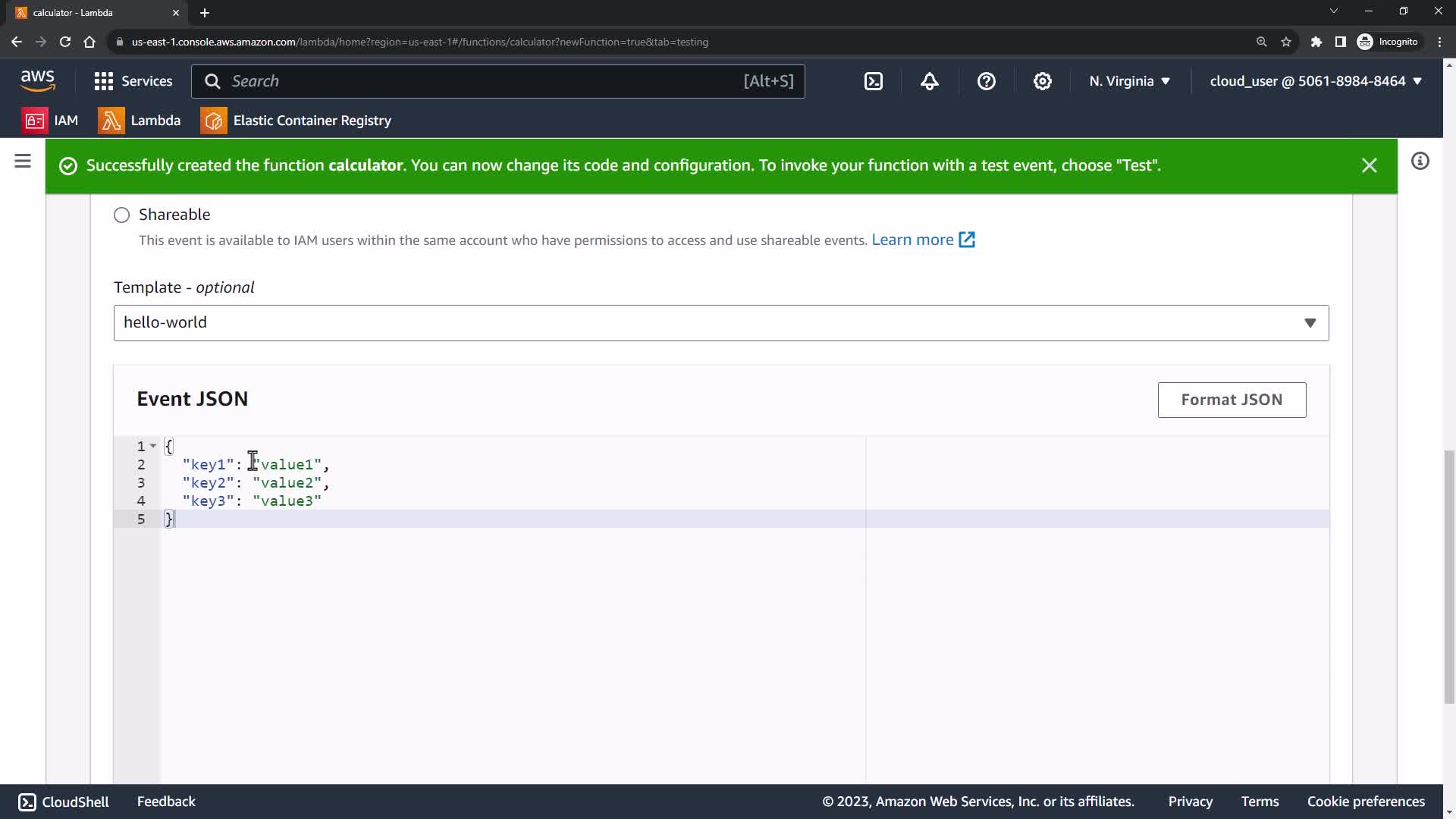Image resolution: width=1456 pixels, height=819 pixels.
Task: Open the IAM service shortcut
Action: pos(51,121)
